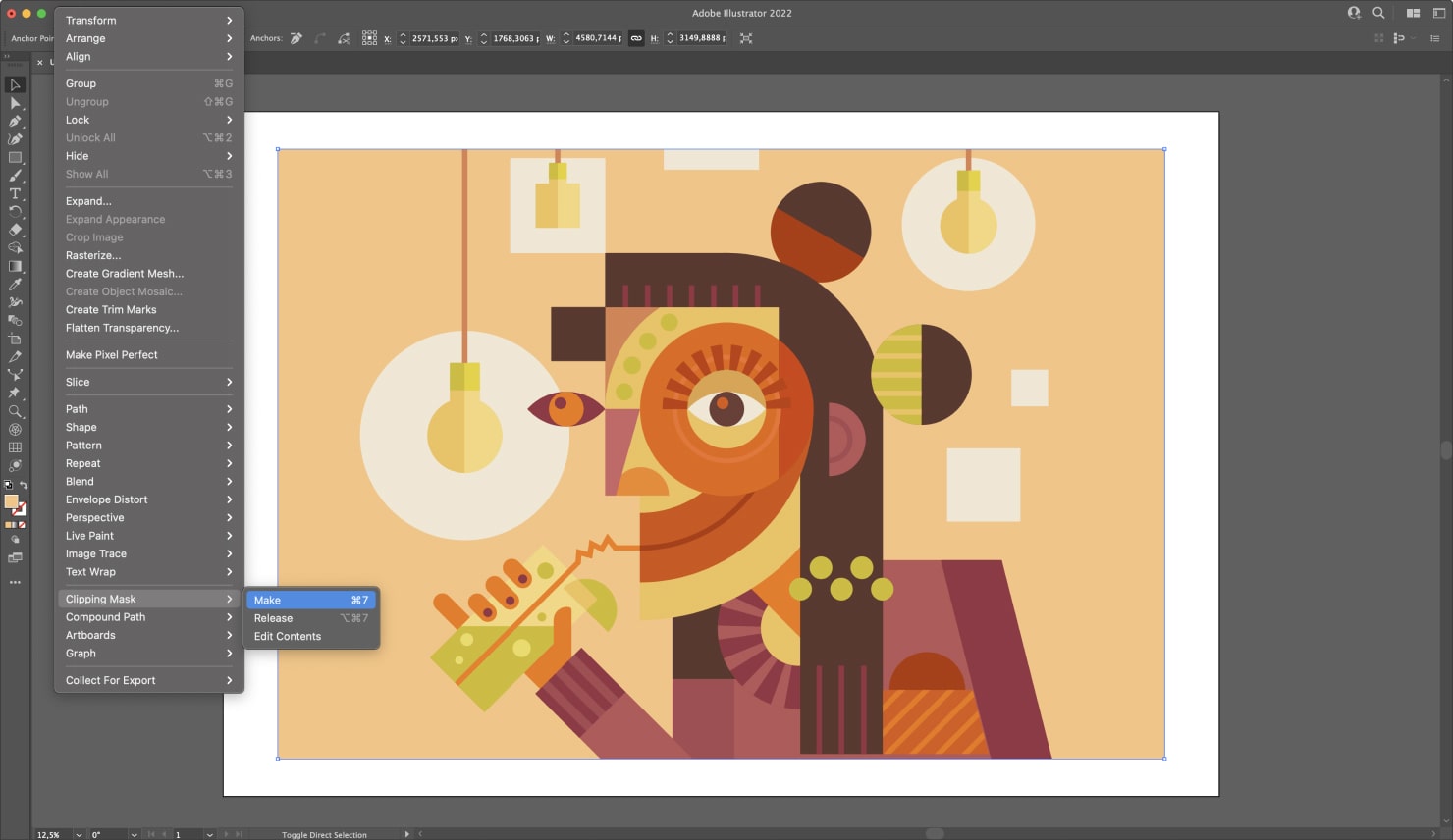The height and width of the screenshot is (840, 1453).
Task: Toggle the link constraining width and height proportions
Action: pos(636,38)
